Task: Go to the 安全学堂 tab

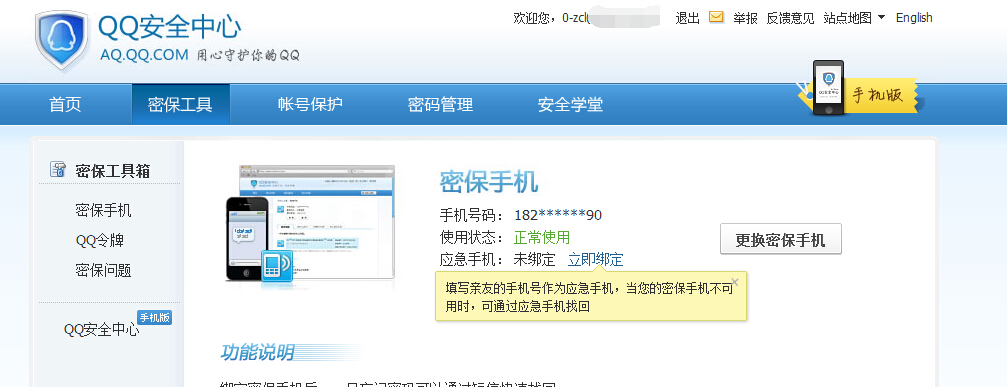Action: pyautogui.click(x=570, y=104)
